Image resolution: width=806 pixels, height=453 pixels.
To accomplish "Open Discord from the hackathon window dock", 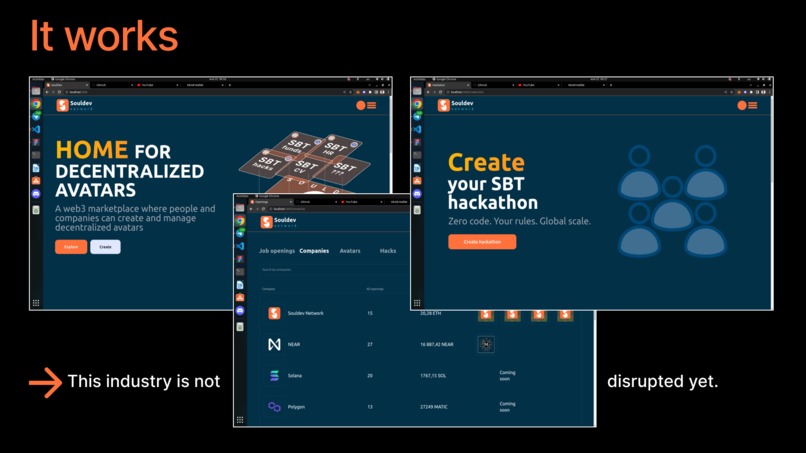I will click(417, 194).
